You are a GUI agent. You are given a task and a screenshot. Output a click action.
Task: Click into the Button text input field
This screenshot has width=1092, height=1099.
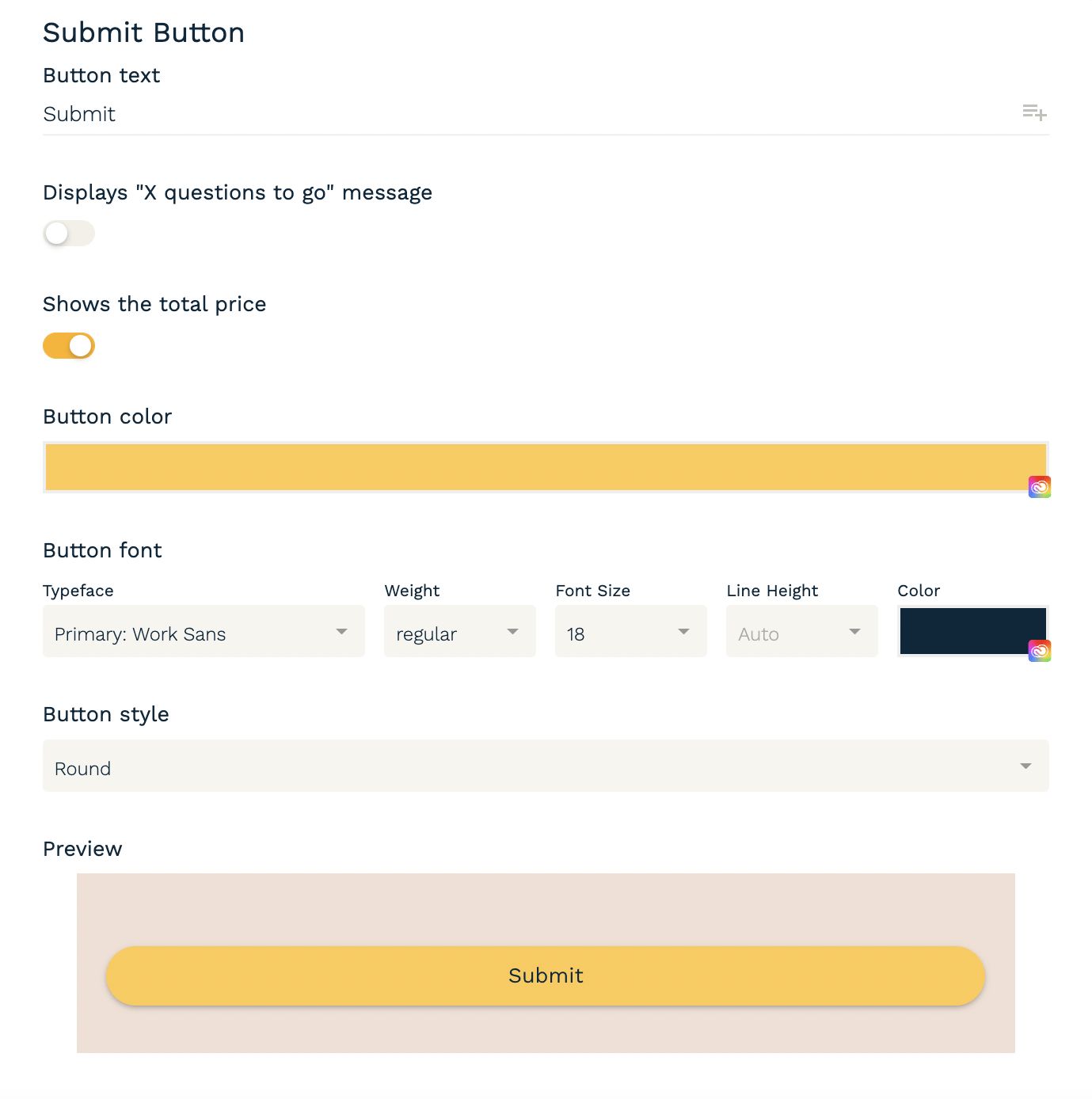coord(317,114)
